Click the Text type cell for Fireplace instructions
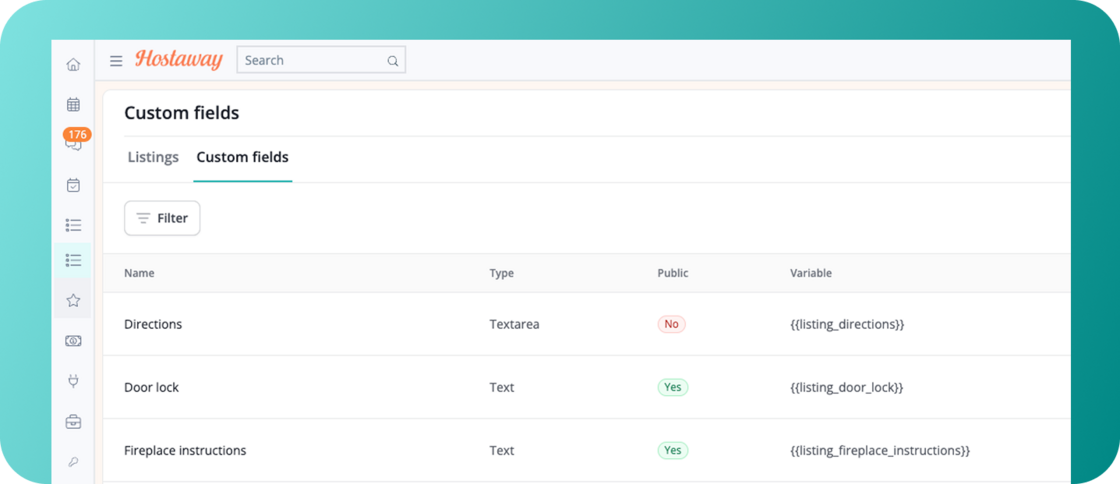Viewport: 1120px width, 484px height. point(501,450)
